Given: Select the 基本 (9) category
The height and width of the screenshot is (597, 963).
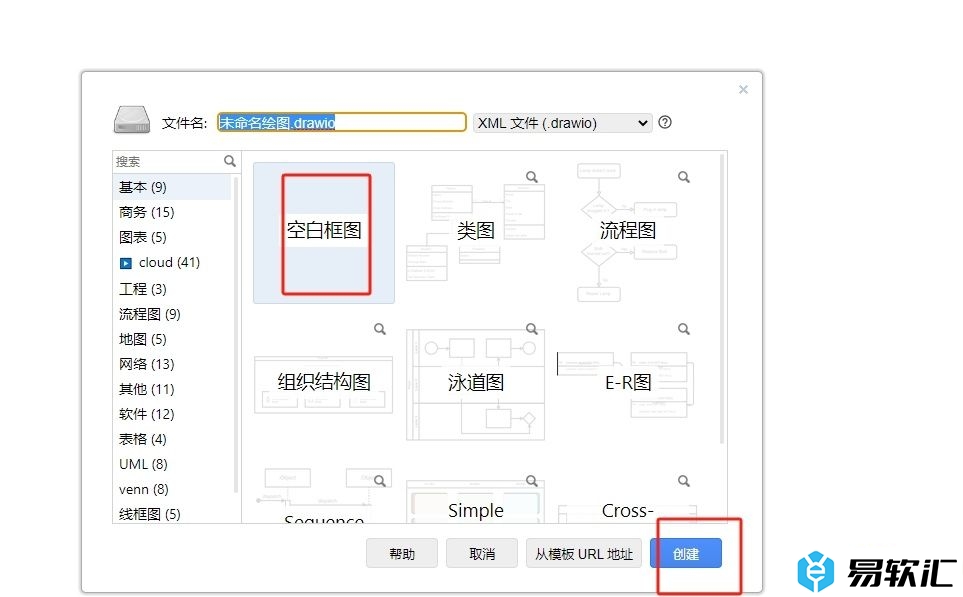Looking at the screenshot, I should [x=172, y=187].
